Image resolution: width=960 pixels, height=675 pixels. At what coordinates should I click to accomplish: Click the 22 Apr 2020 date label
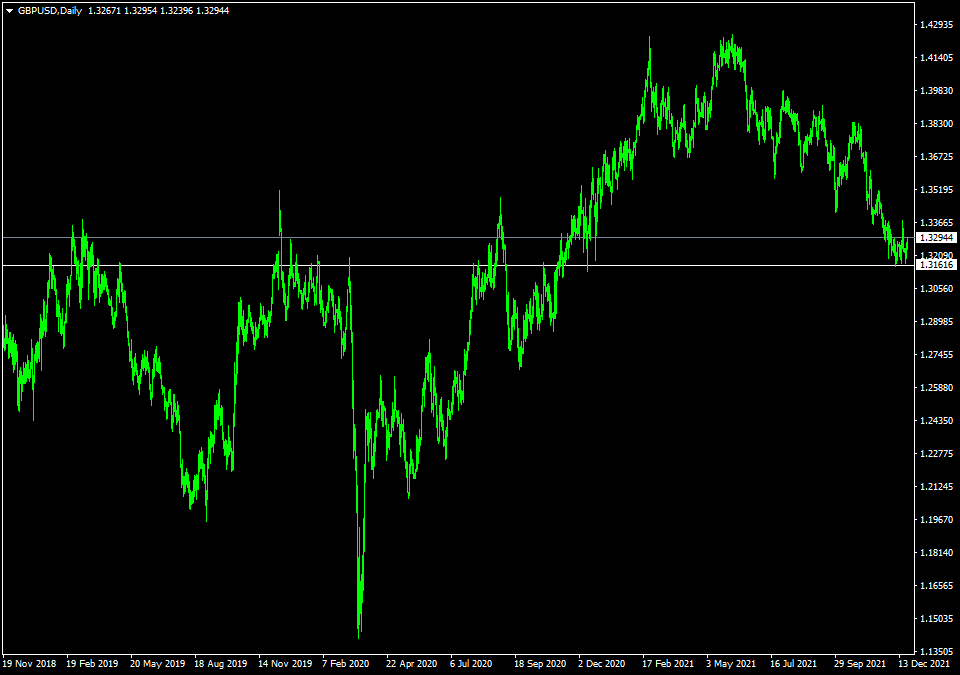411,664
